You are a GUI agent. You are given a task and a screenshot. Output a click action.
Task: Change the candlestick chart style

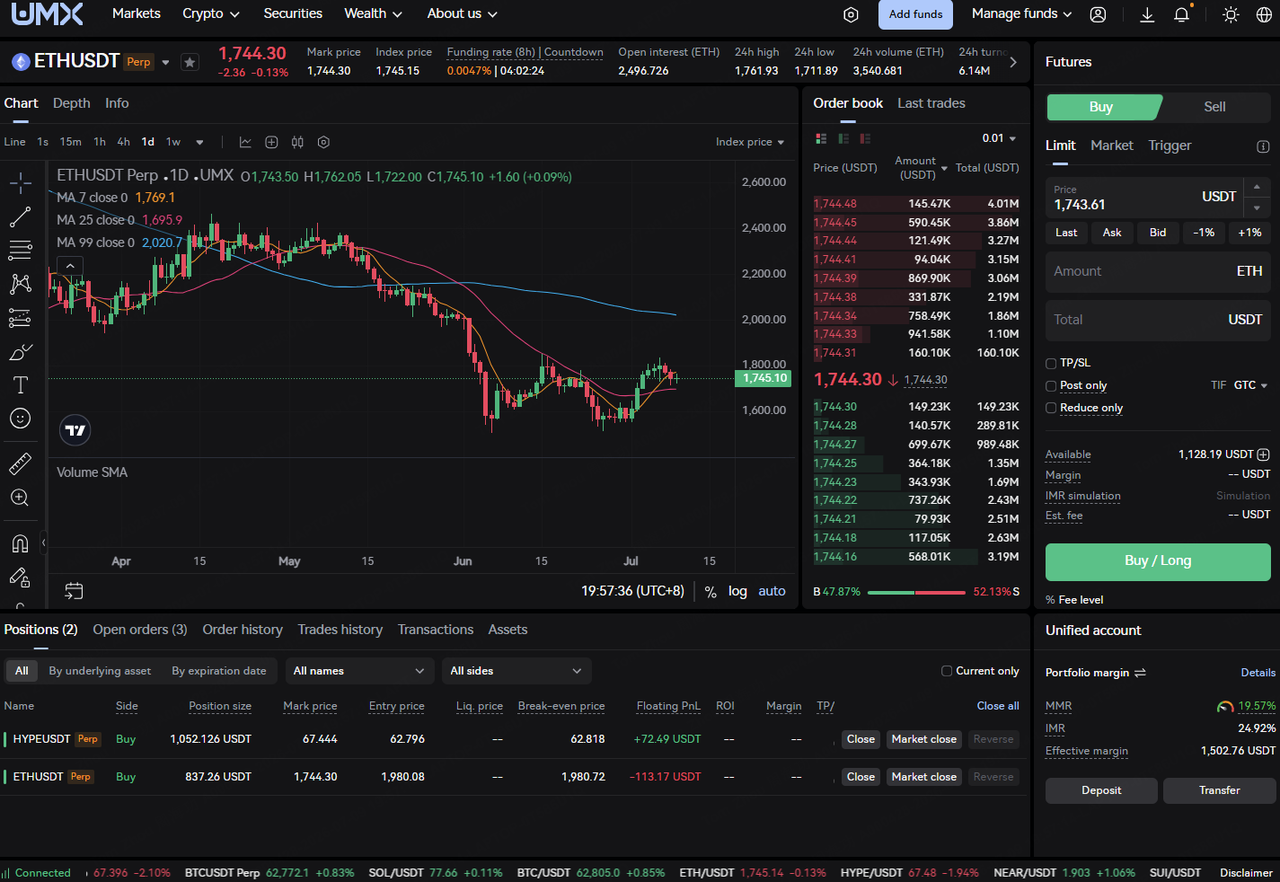(297, 142)
